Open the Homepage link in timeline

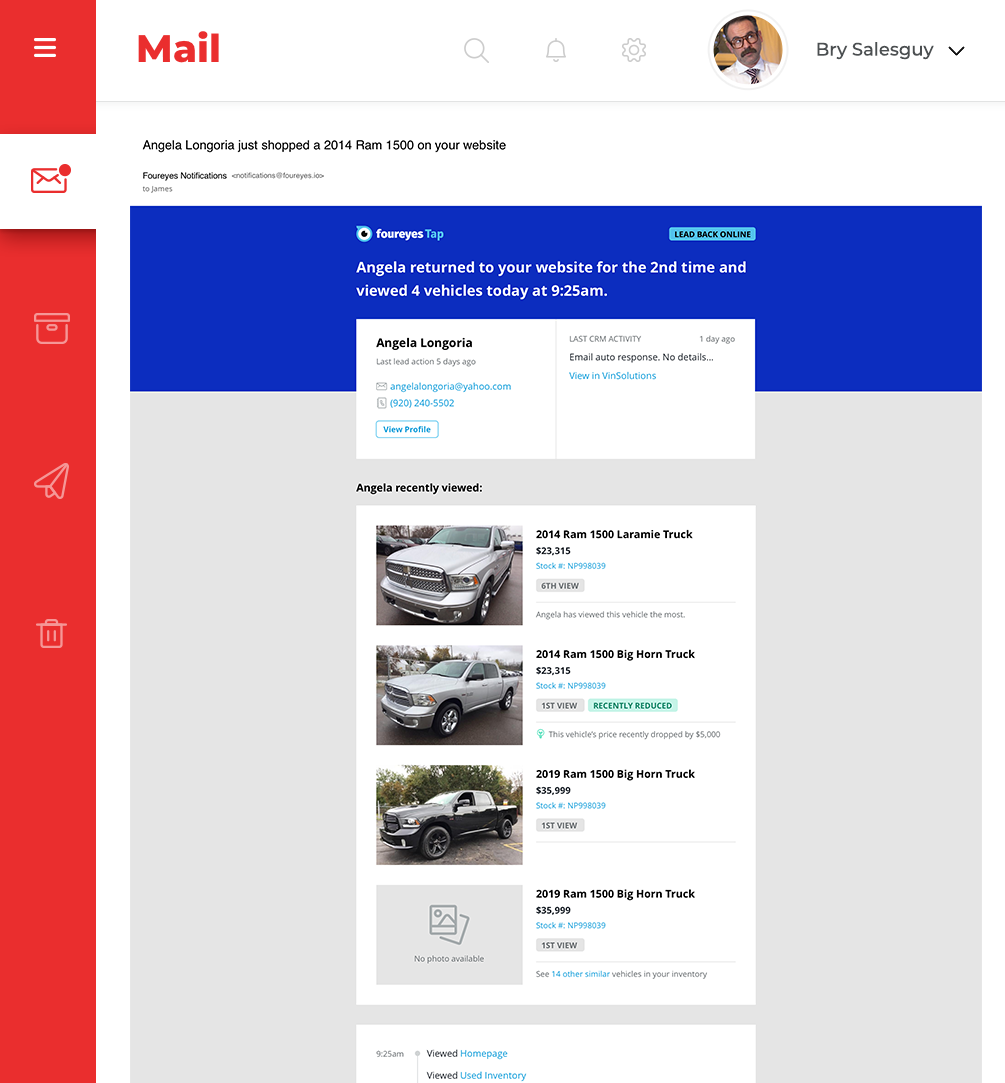pyautogui.click(x=484, y=1053)
